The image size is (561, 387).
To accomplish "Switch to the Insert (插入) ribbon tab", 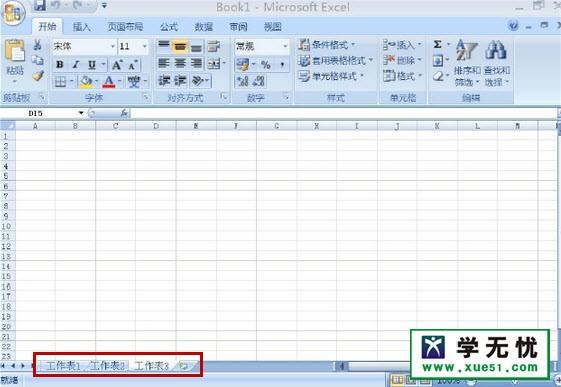I will (82, 27).
